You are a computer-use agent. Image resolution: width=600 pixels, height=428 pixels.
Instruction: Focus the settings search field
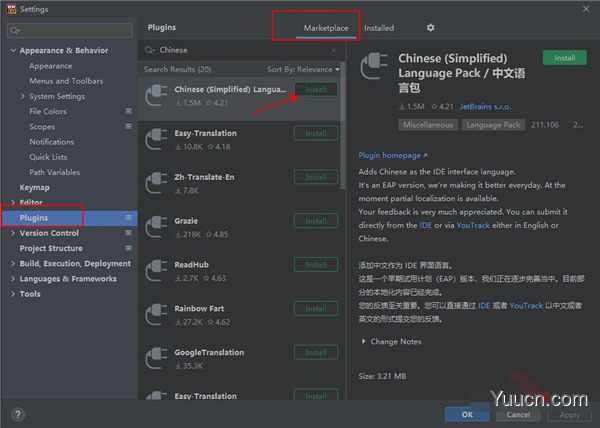(70, 30)
